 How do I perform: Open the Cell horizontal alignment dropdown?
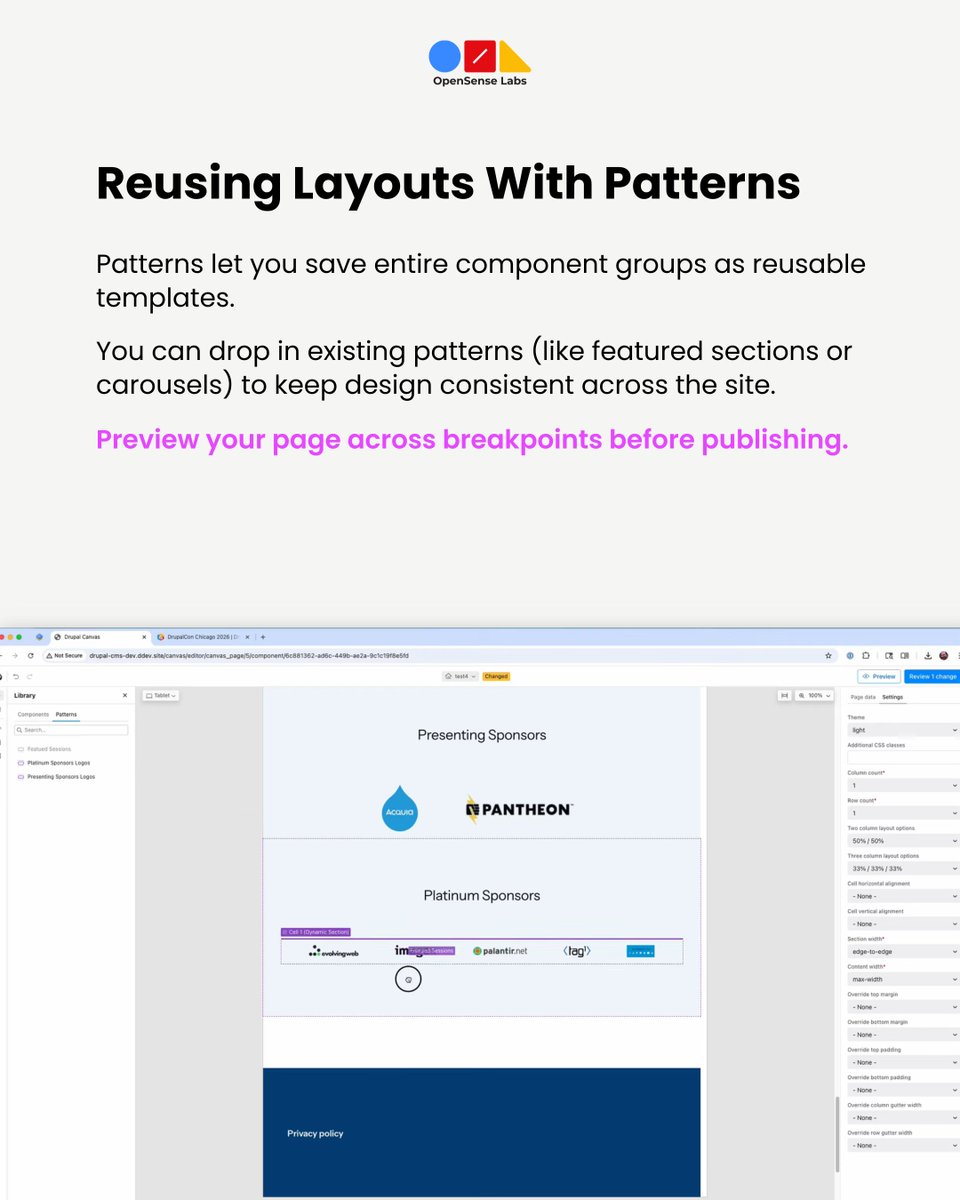coord(903,896)
